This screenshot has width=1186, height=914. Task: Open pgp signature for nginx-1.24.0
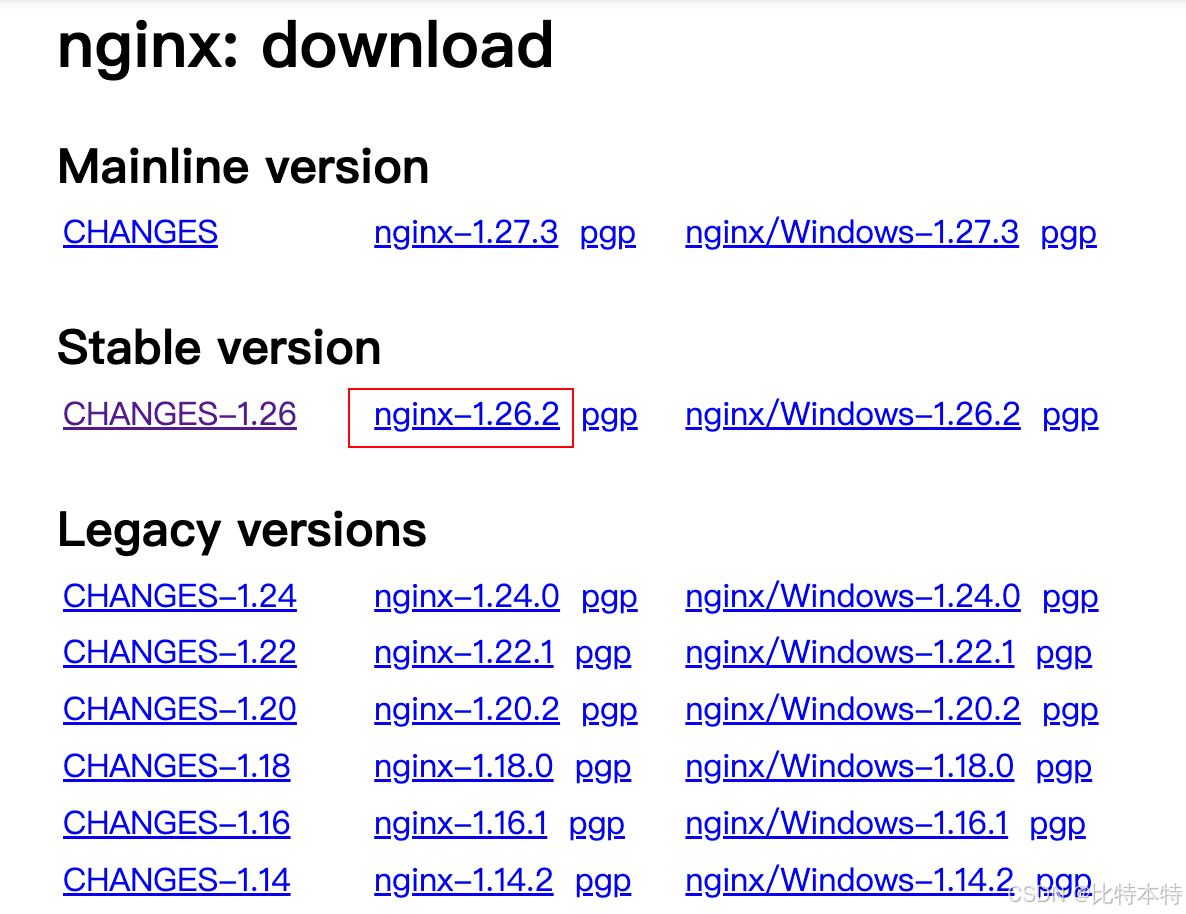tap(609, 598)
